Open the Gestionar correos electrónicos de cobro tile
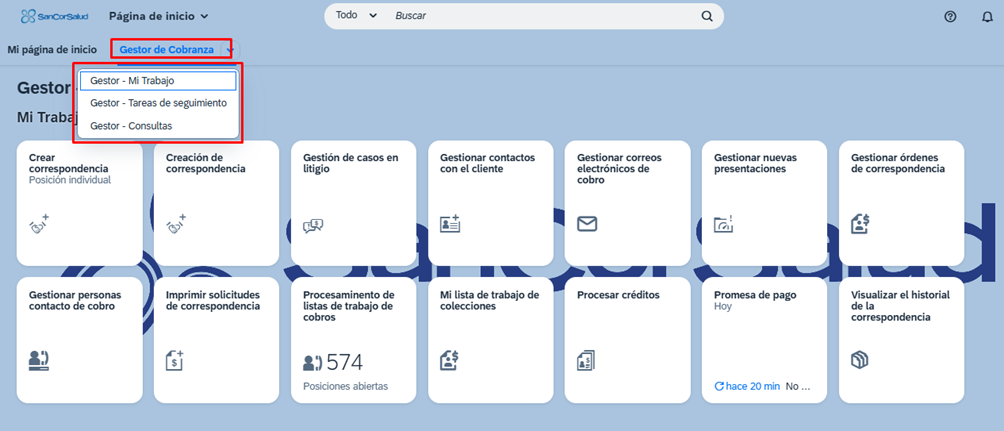The image size is (1004, 431). tap(626, 202)
